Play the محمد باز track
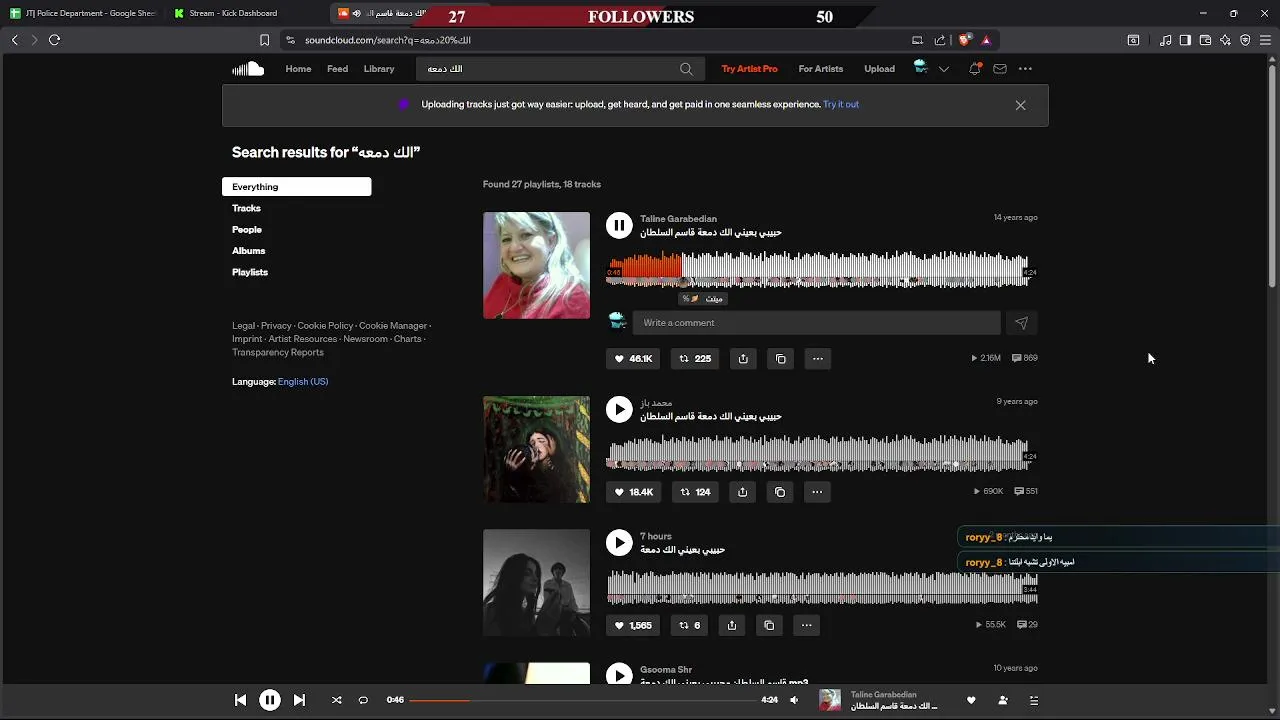 coord(619,409)
